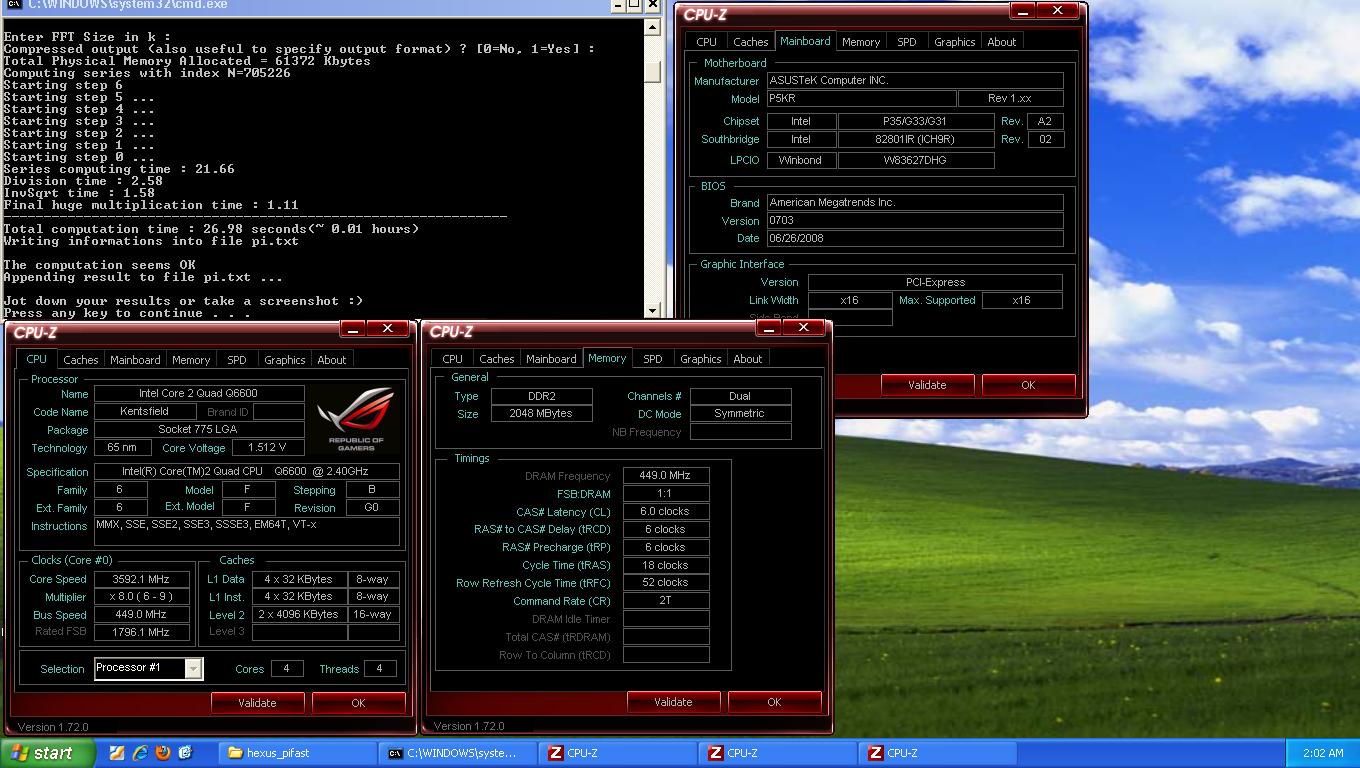The height and width of the screenshot is (768, 1360).
Task: Open CPU tab in Mainboard window
Action: tap(707, 42)
